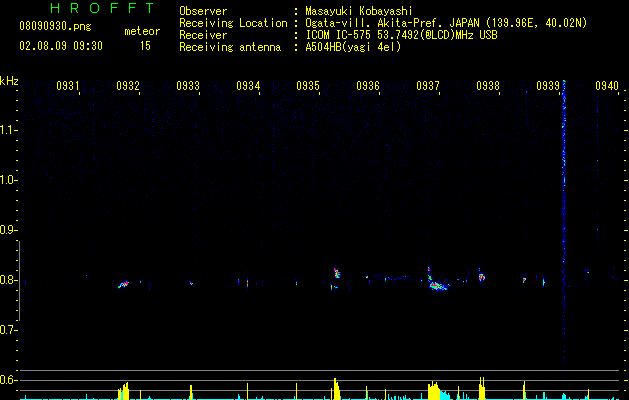Image resolution: width=629 pixels, height=400 pixels.
Task: Click the meteor label
Action: coord(142,31)
